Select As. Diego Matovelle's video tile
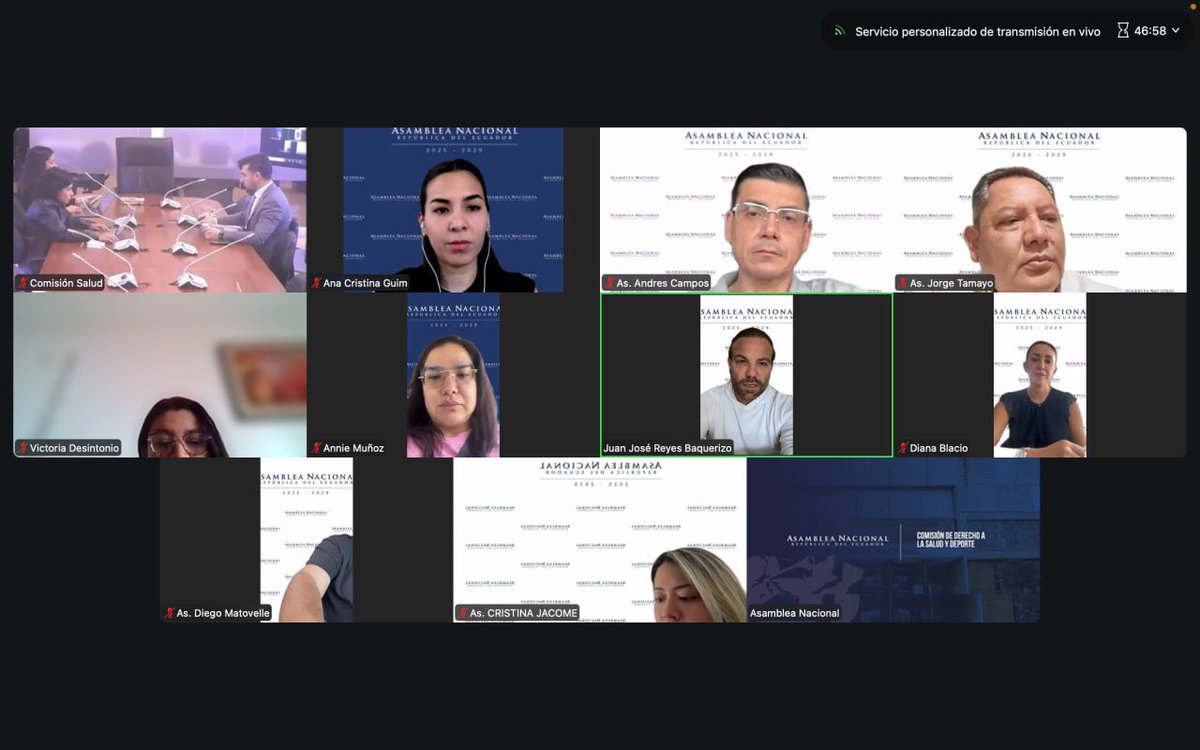This screenshot has height=750, width=1200. point(307,540)
